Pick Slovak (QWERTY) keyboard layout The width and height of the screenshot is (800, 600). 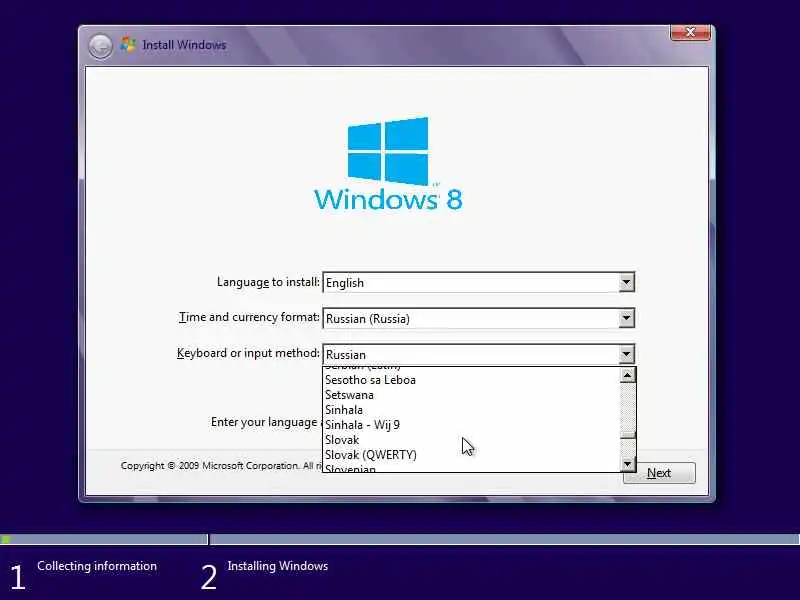[471, 455]
